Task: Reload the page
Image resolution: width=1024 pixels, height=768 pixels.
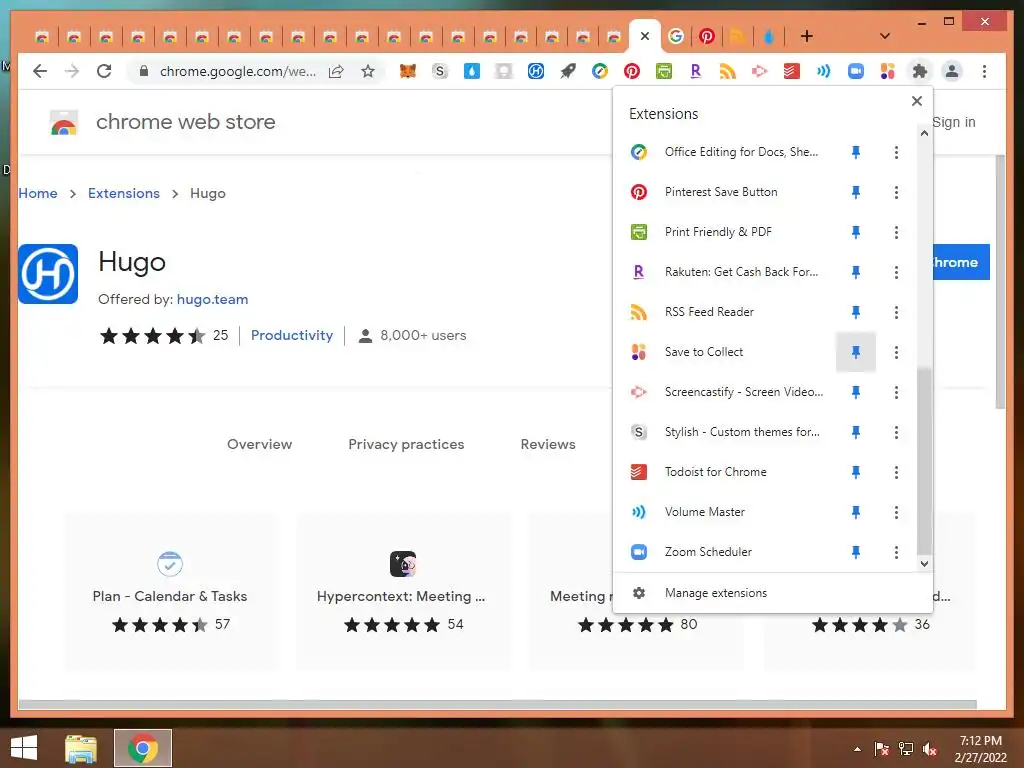Action: [x=104, y=71]
